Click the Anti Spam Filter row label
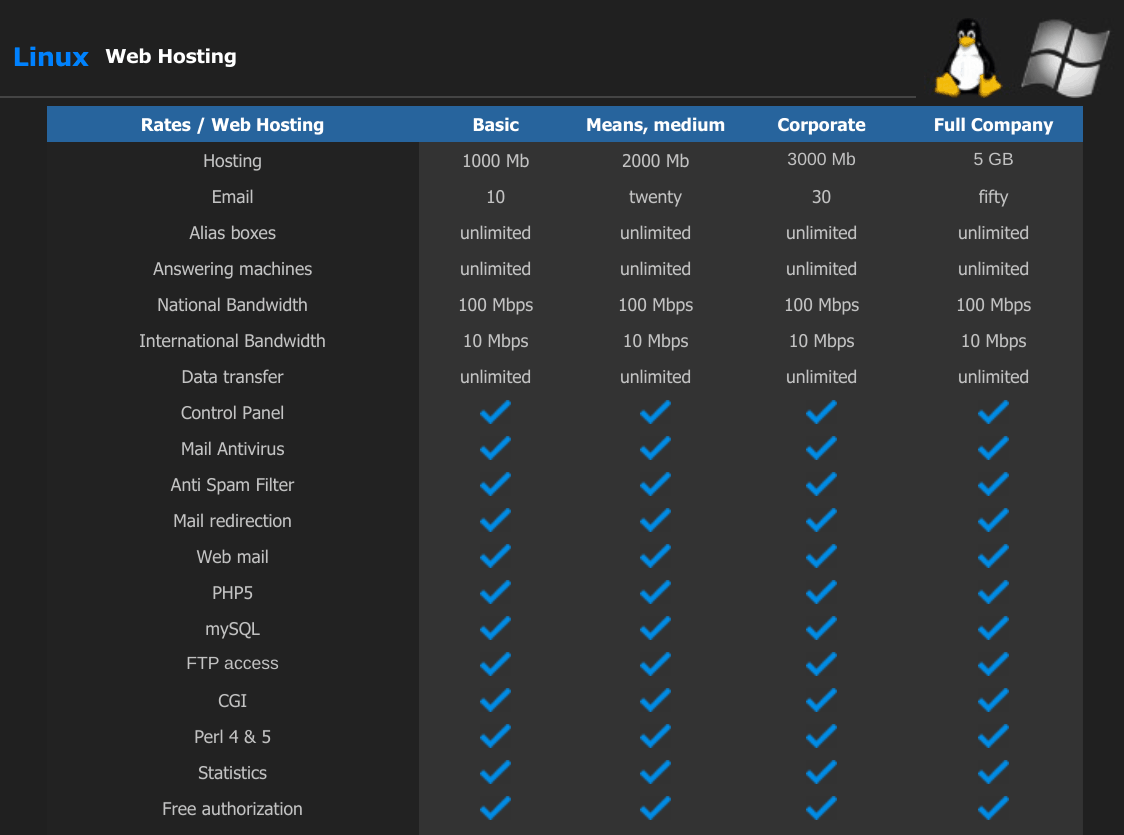1124x835 pixels. point(232,485)
